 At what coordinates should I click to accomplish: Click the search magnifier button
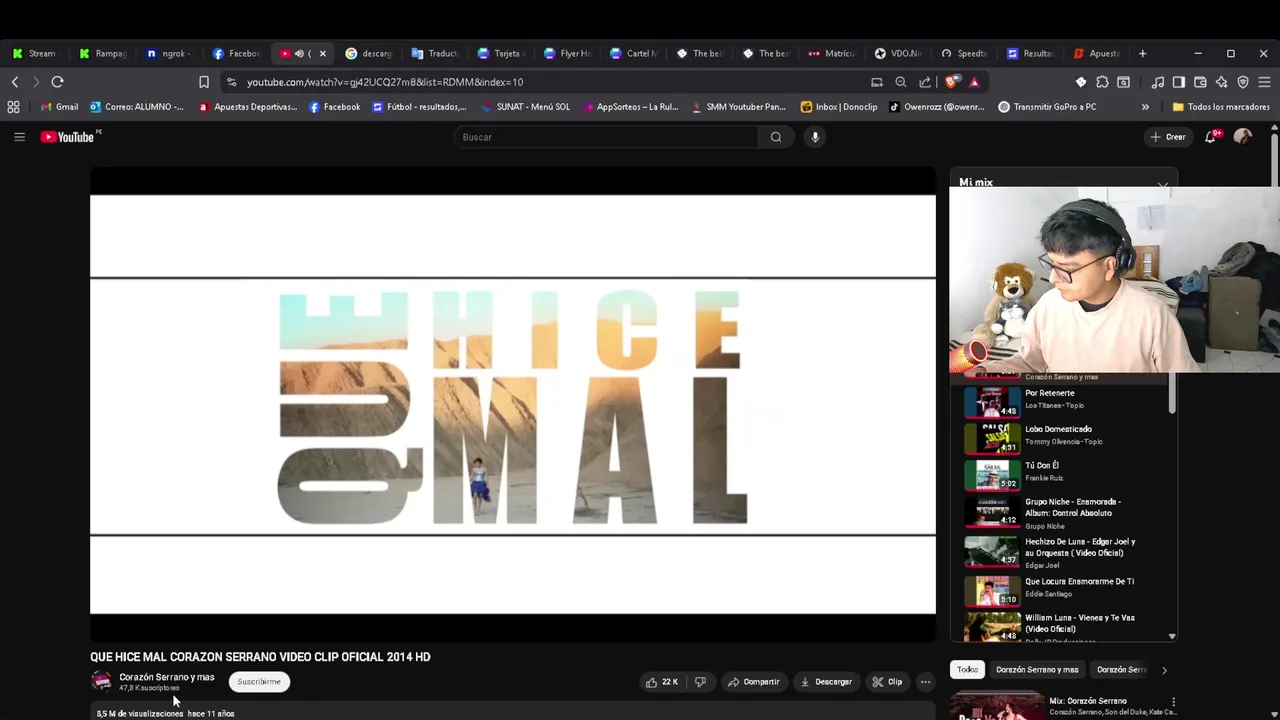point(776,137)
